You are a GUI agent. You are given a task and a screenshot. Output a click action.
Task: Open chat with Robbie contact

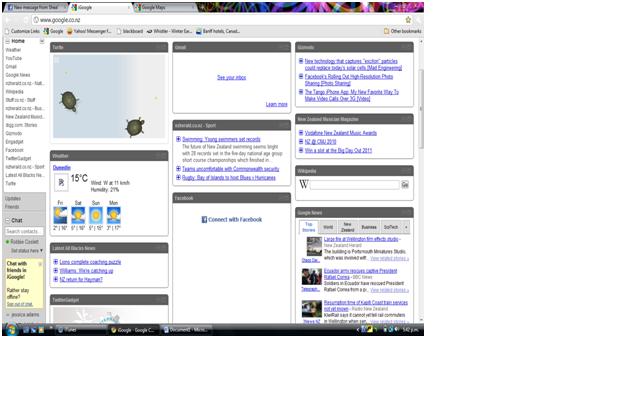pyautogui.click(x=24, y=242)
